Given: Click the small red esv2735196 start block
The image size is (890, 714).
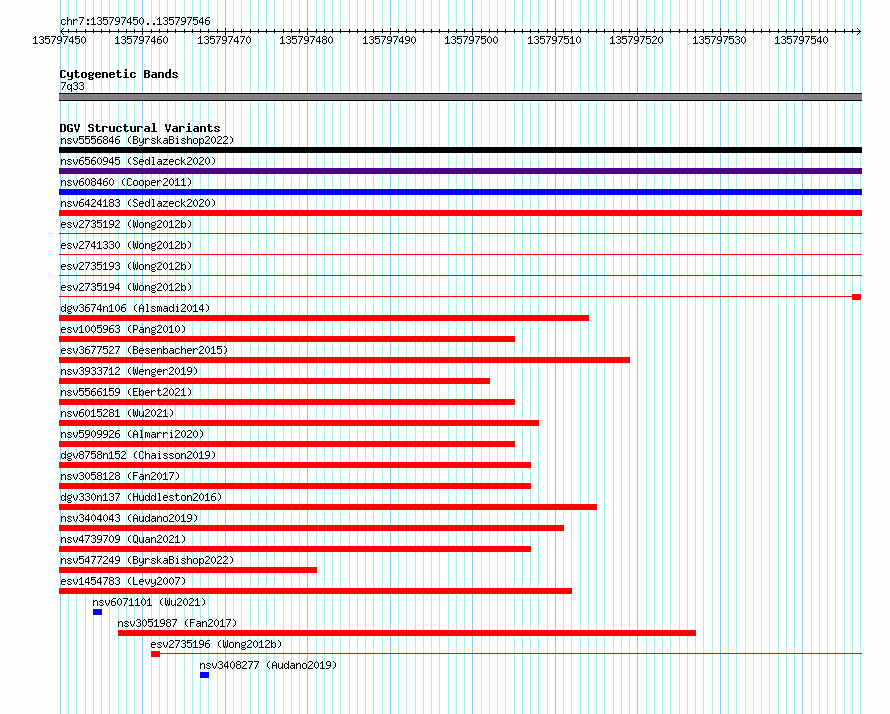Looking at the screenshot, I should tap(156, 654).
